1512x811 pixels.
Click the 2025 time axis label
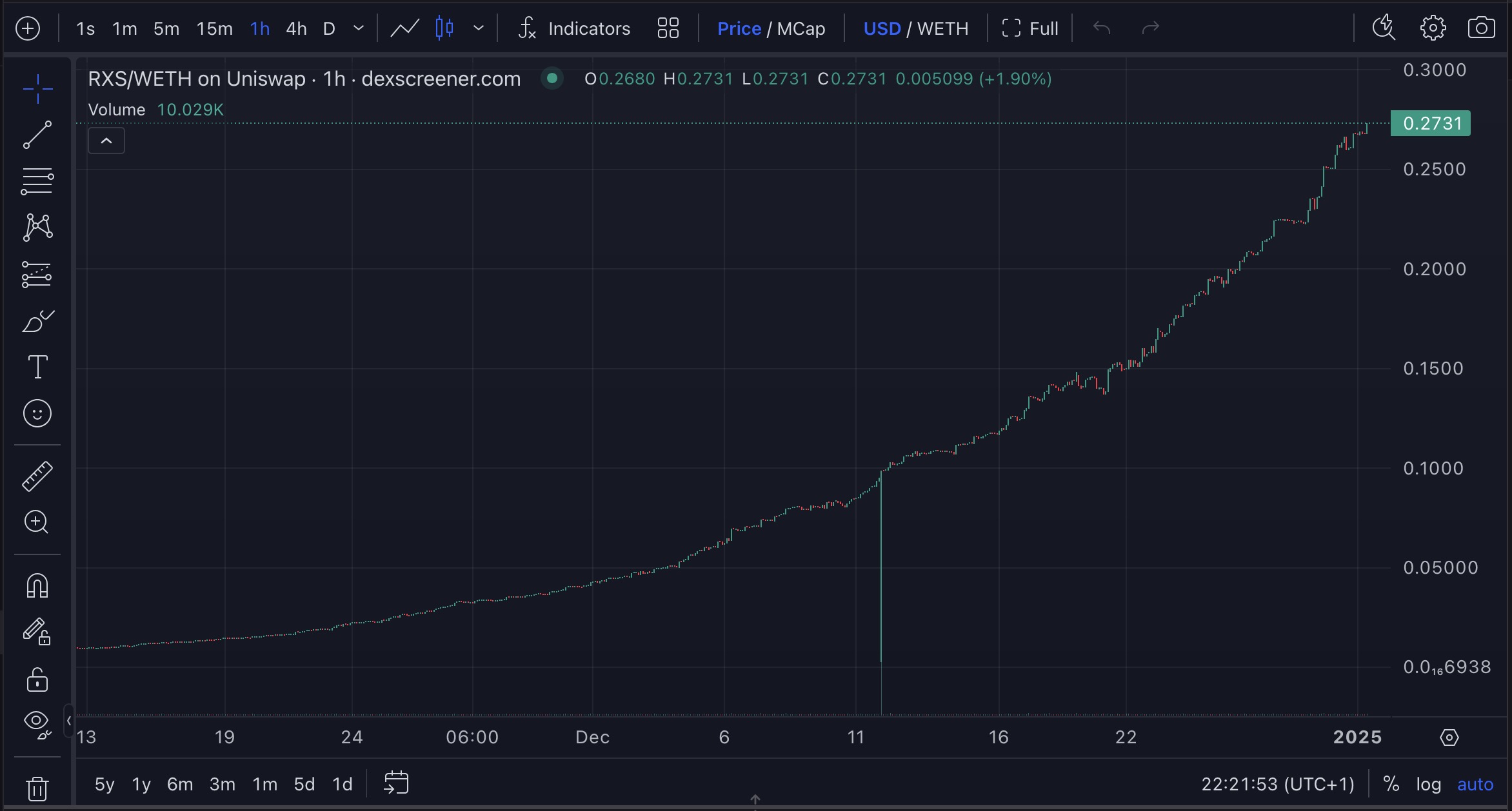(x=1357, y=738)
